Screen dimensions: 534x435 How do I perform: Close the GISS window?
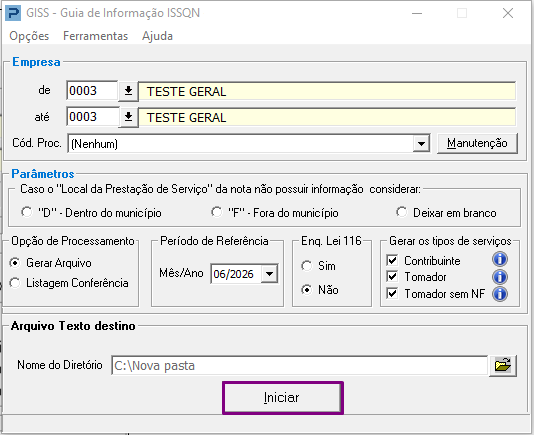coord(508,13)
